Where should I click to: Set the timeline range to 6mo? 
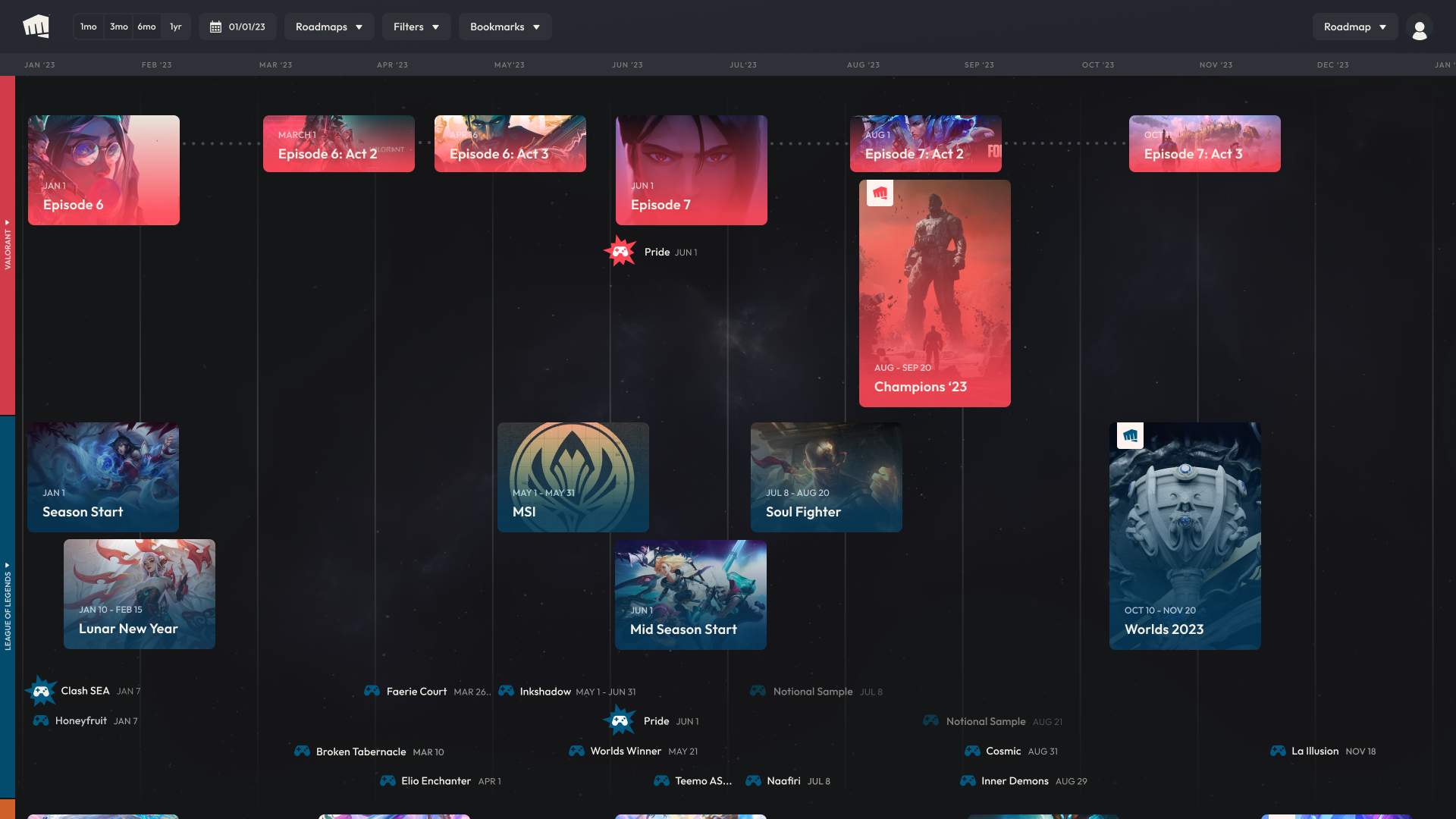pos(147,27)
